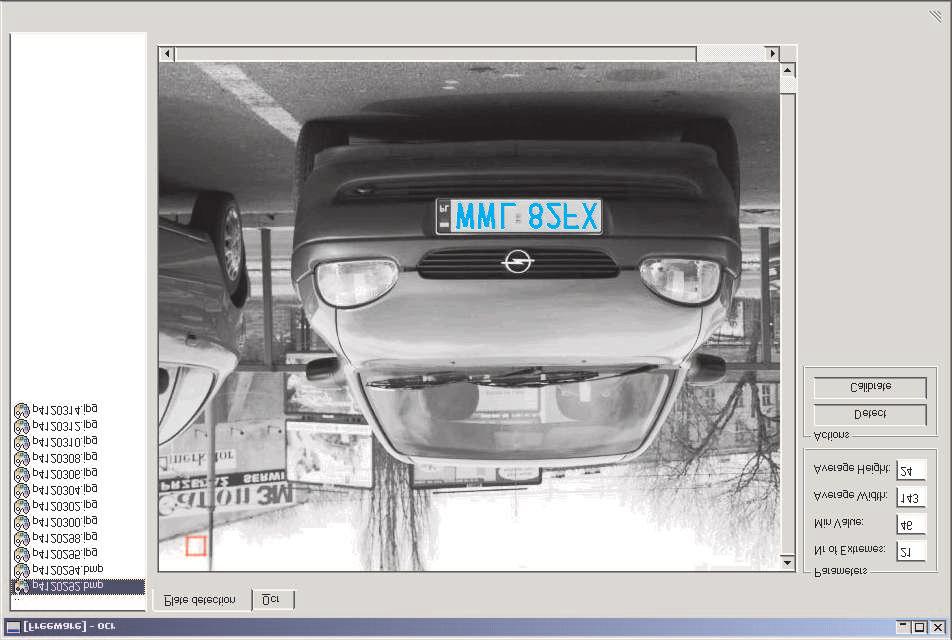The width and height of the screenshot is (952, 640).
Task: Click the icon of p4120306.jpg
Action: click(22, 475)
